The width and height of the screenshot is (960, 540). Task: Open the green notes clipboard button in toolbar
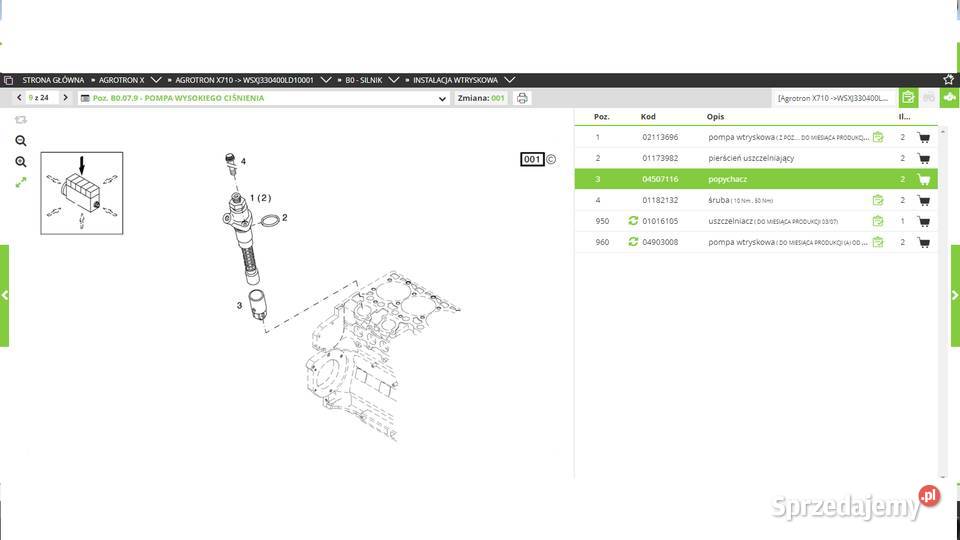pos(908,97)
